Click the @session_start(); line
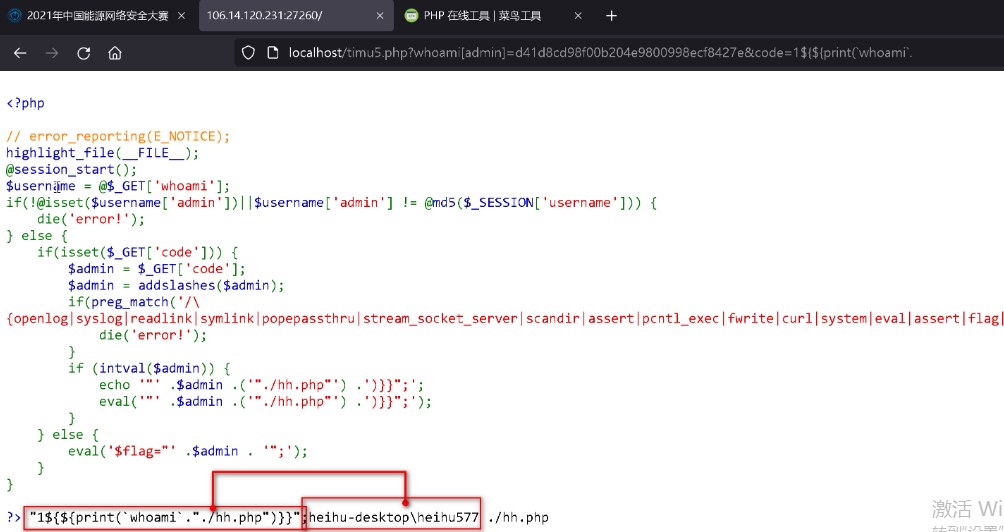Image resolution: width=1004 pixels, height=532 pixels. point(72,170)
